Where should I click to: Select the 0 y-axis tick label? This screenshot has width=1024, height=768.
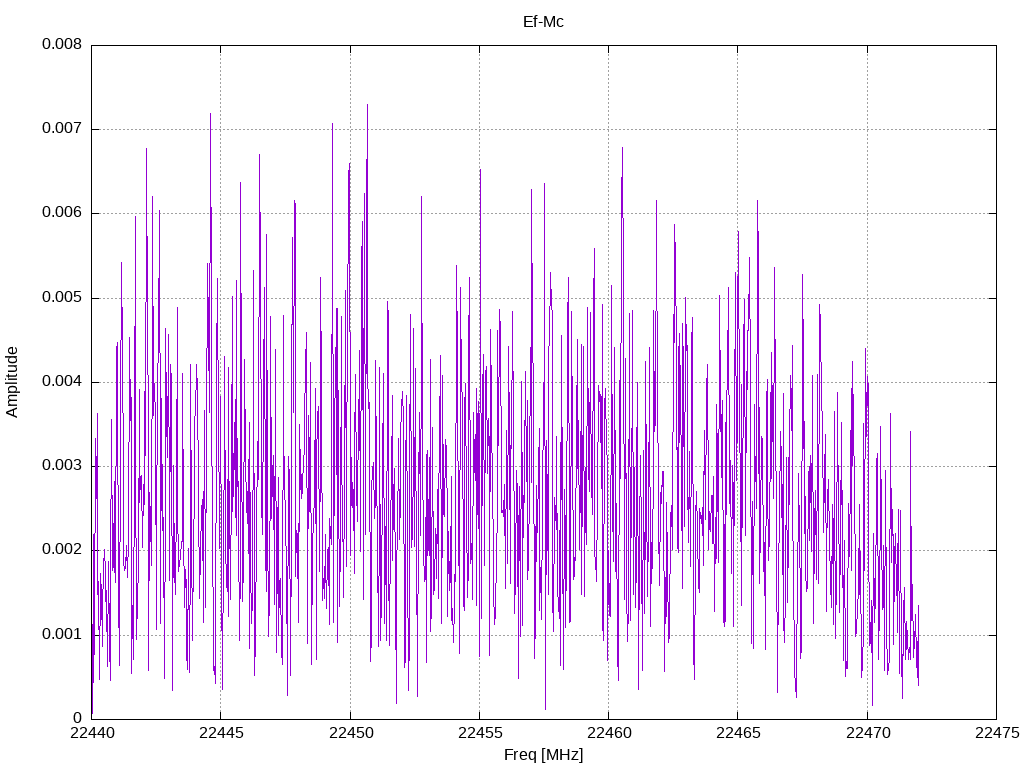[78, 718]
